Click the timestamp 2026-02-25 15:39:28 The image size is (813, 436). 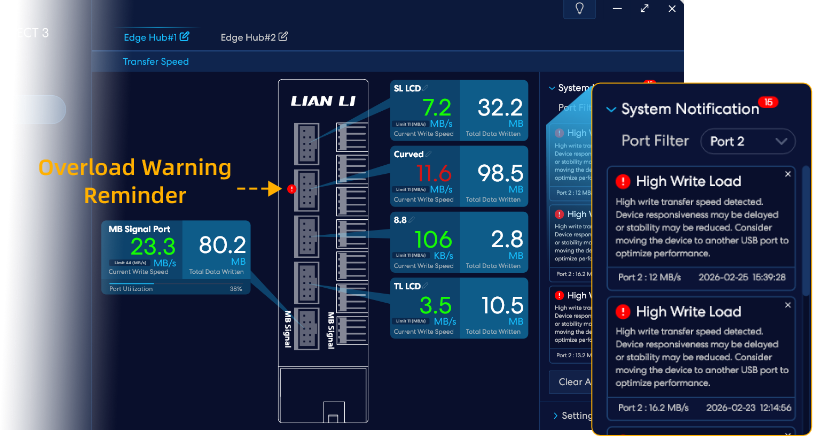coord(742,277)
